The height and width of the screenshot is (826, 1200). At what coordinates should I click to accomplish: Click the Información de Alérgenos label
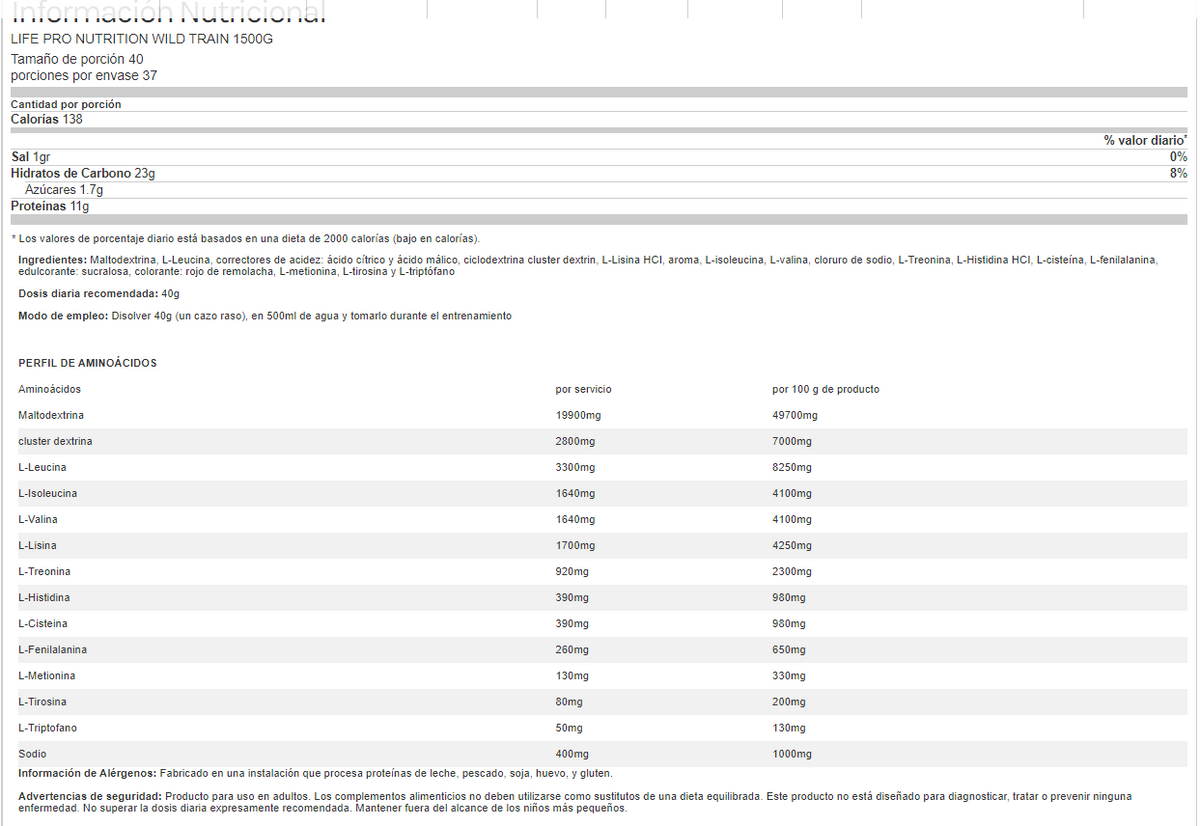coord(87,773)
